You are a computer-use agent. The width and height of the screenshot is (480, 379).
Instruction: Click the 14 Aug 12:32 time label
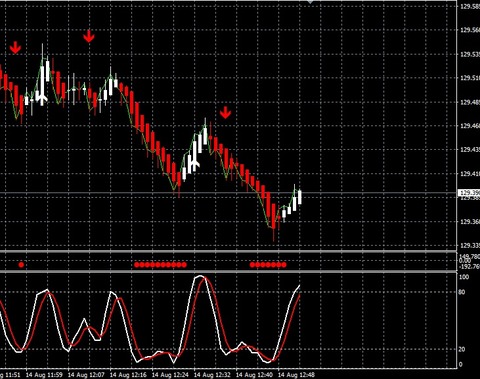(212, 375)
